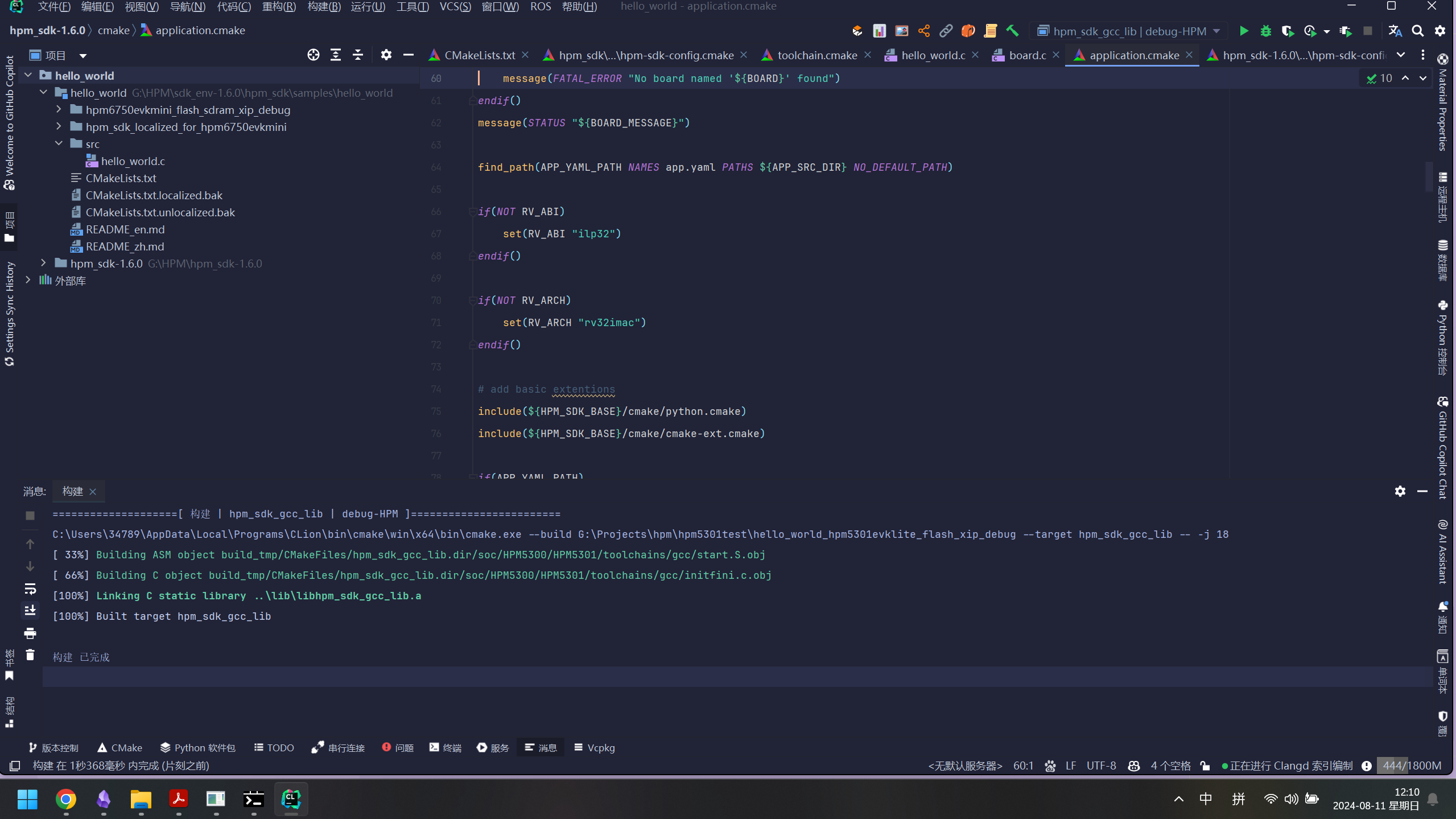Collapse the src folder in project tree
The height and width of the screenshot is (819, 1456).
tap(59, 143)
